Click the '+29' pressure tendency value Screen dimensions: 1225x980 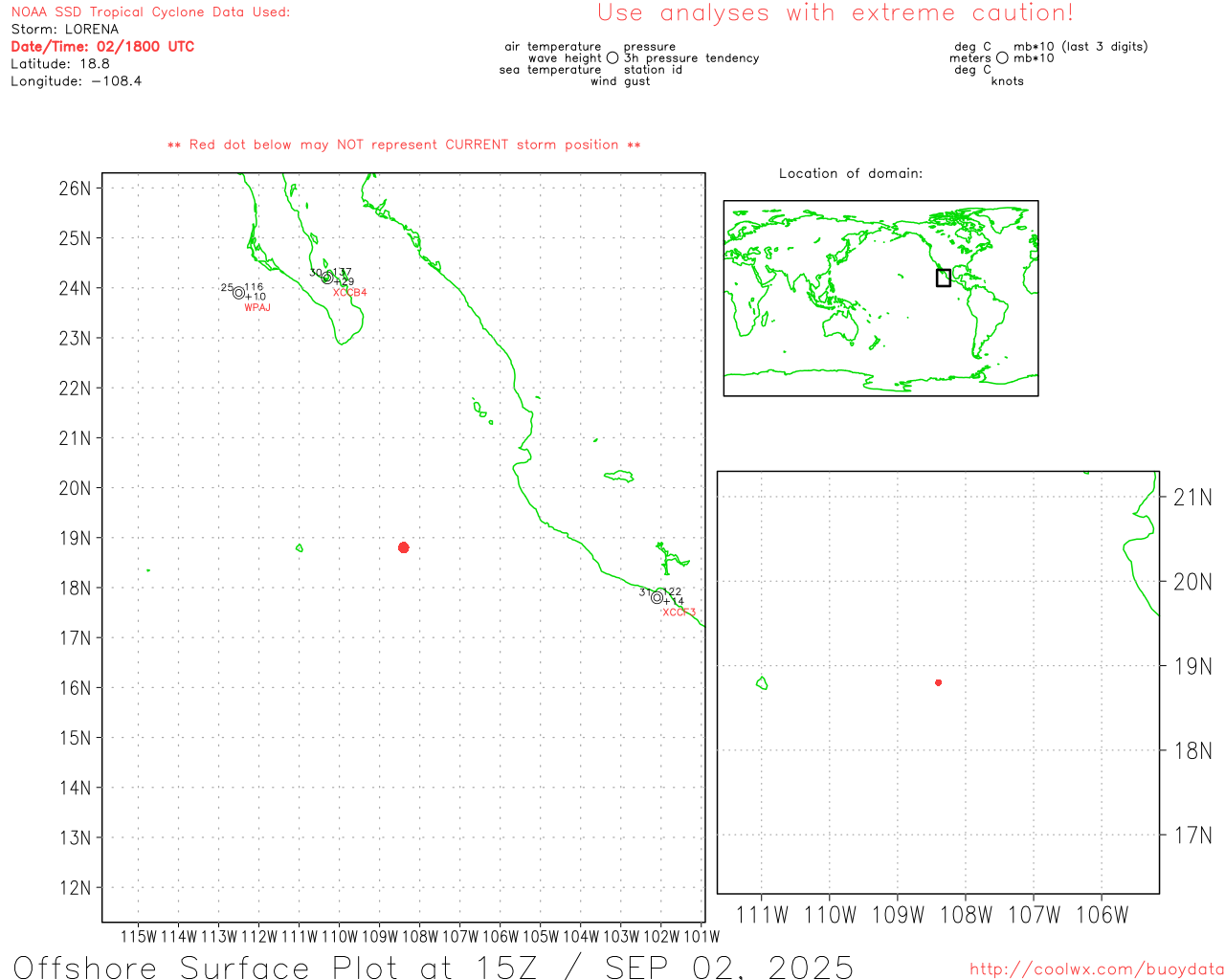click(x=345, y=281)
